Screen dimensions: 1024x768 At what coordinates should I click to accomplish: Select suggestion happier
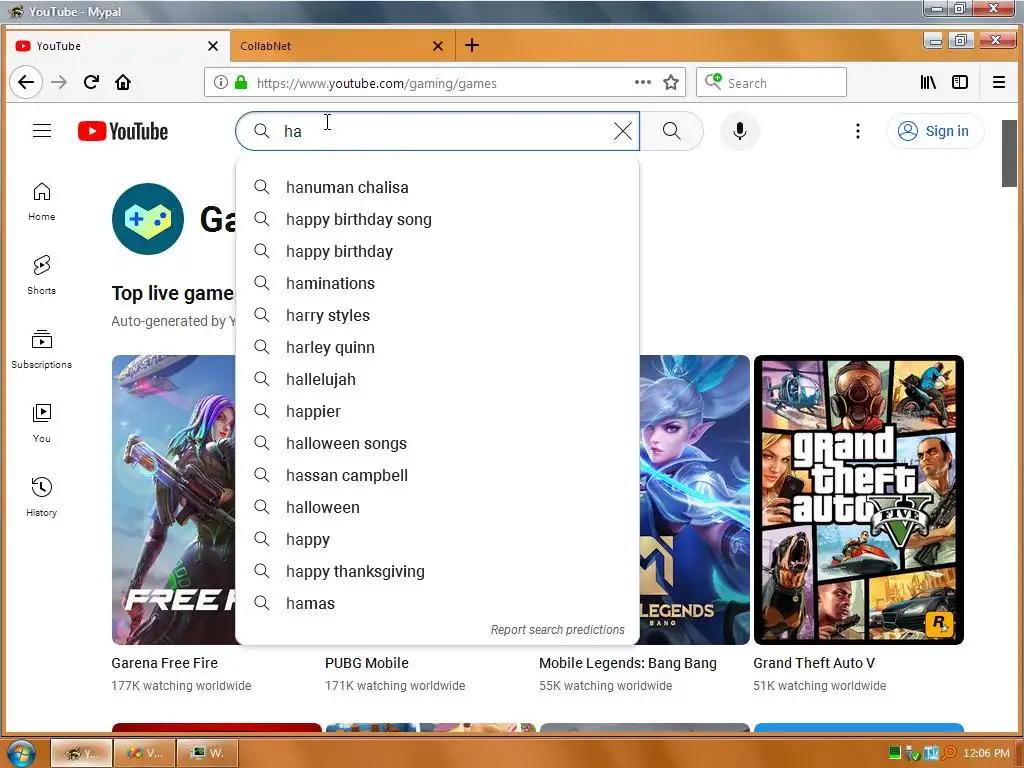click(x=437, y=411)
